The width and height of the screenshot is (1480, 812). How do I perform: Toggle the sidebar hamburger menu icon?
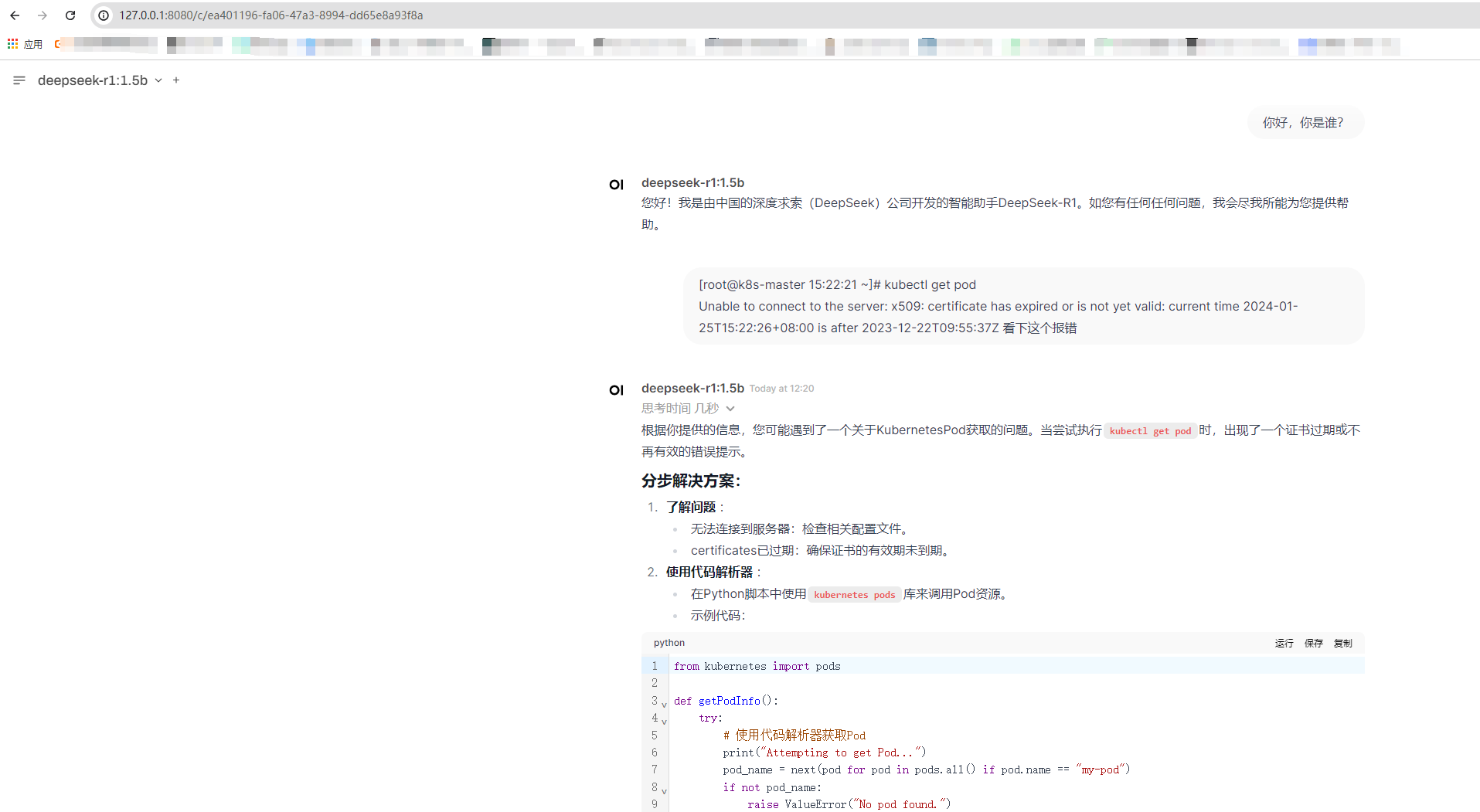click(19, 80)
